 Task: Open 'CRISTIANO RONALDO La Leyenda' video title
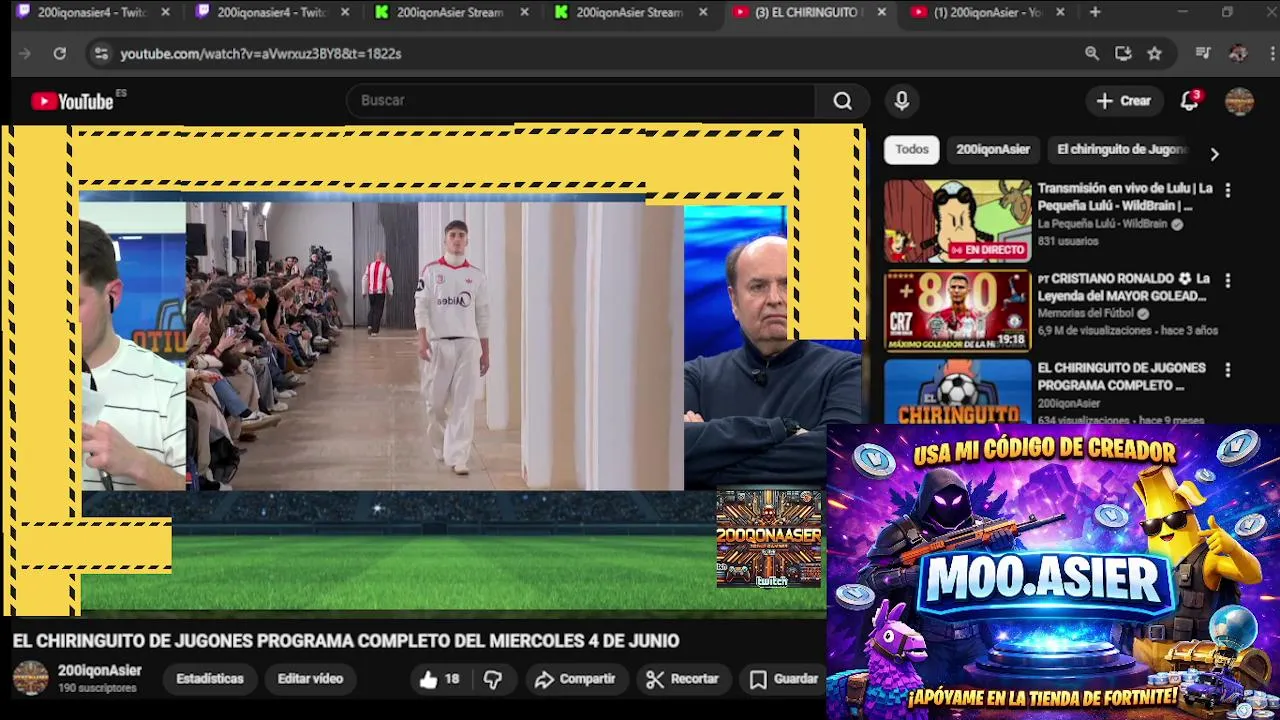1124,287
